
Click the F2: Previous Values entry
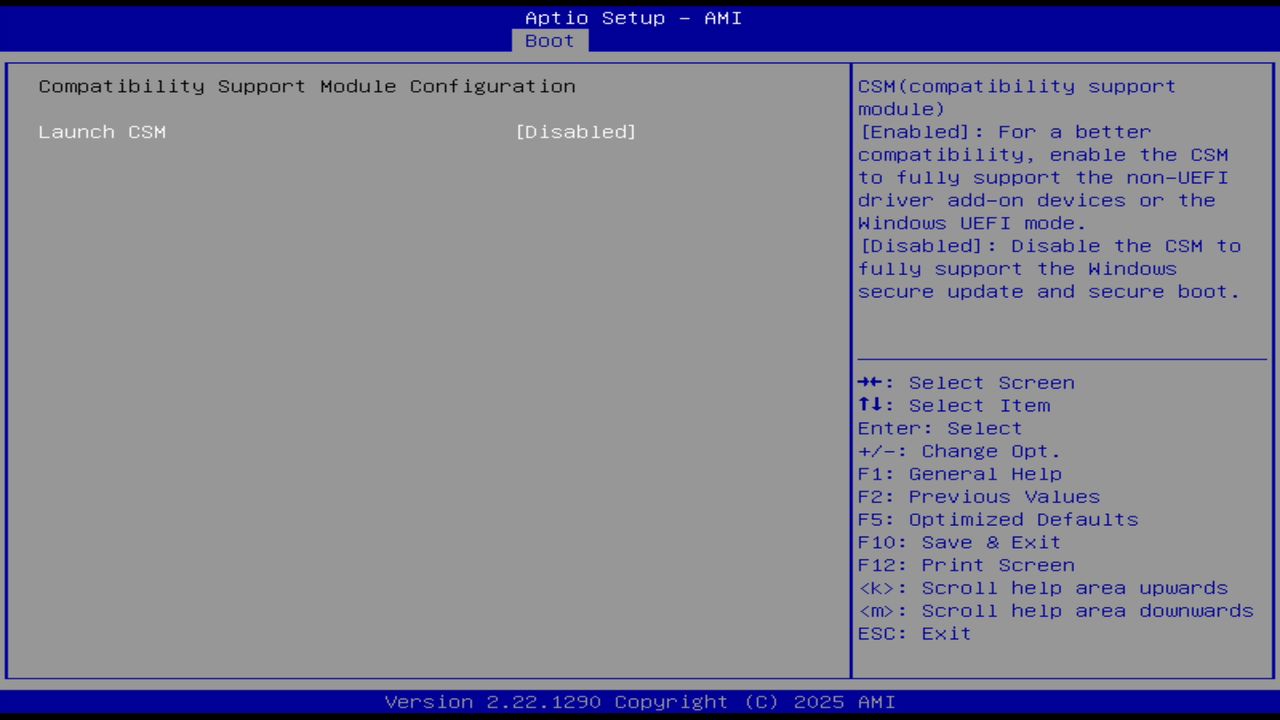[x=978, y=496]
